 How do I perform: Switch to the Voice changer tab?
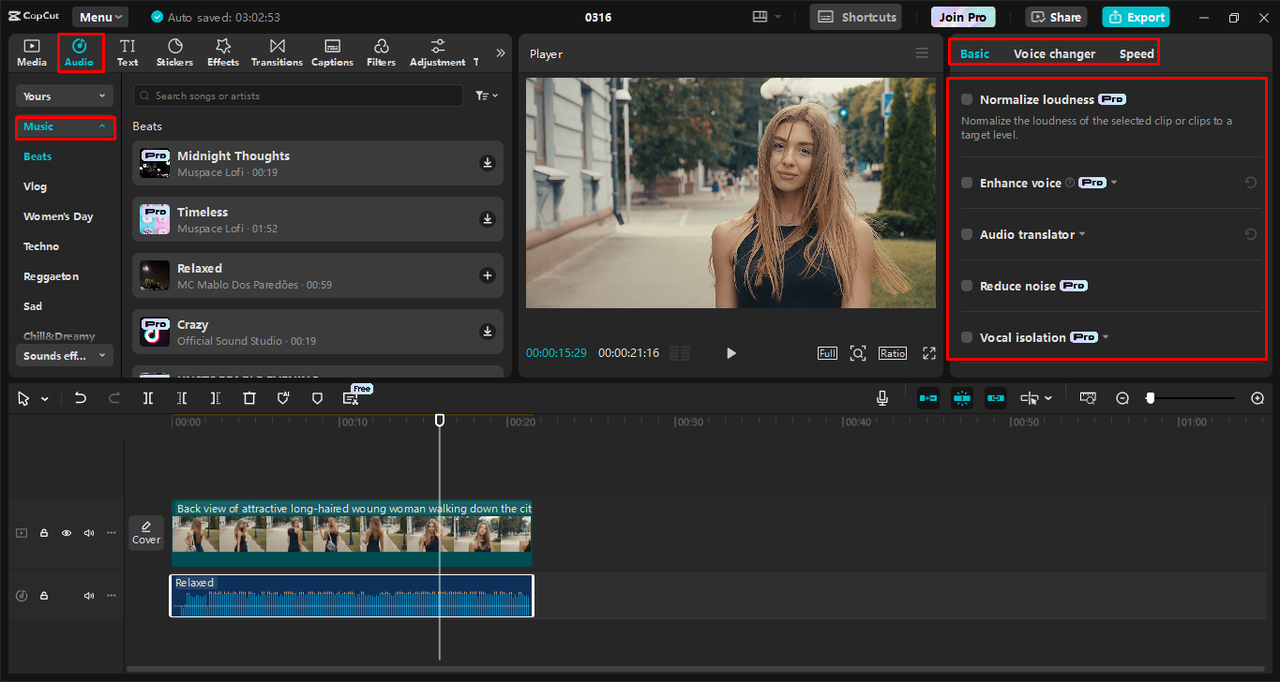[x=1055, y=53]
